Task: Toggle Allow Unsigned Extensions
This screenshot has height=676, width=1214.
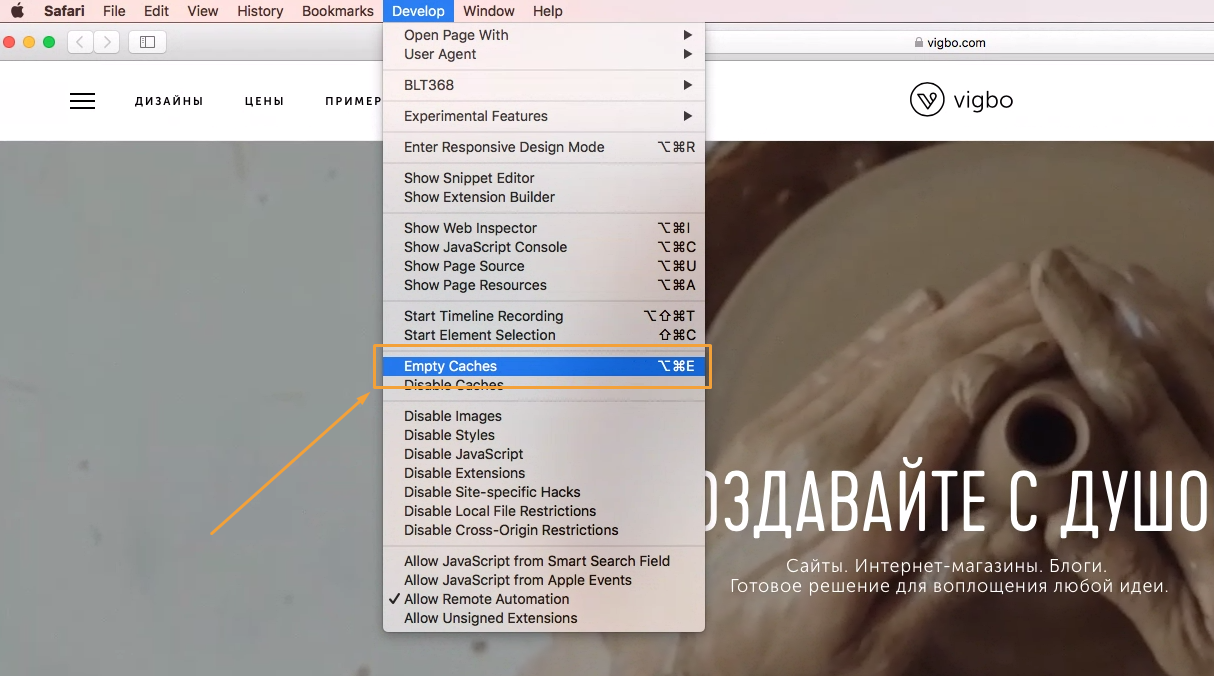Action: [x=544, y=618]
